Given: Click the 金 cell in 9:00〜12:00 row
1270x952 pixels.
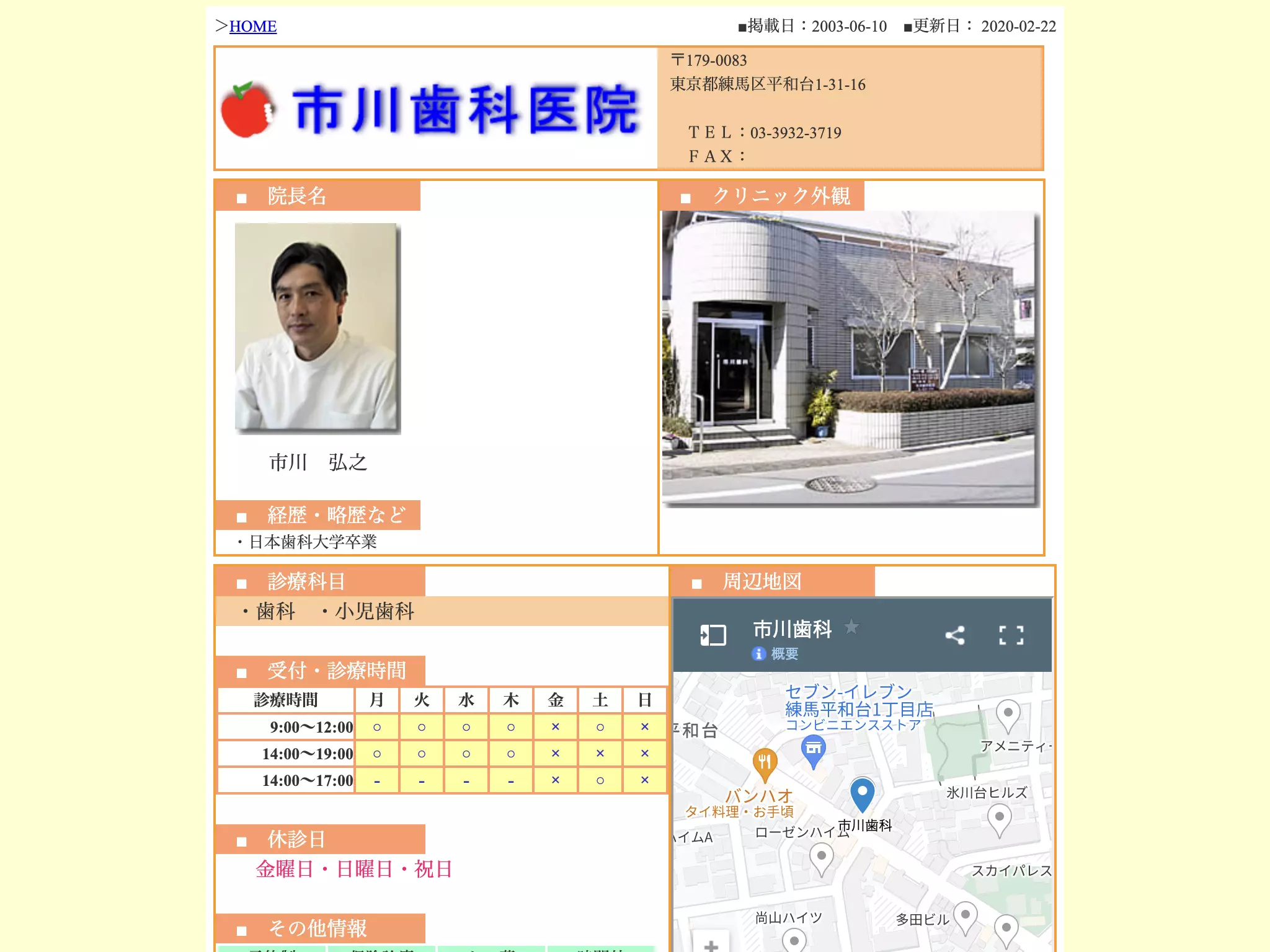Looking at the screenshot, I should (x=556, y=727).
